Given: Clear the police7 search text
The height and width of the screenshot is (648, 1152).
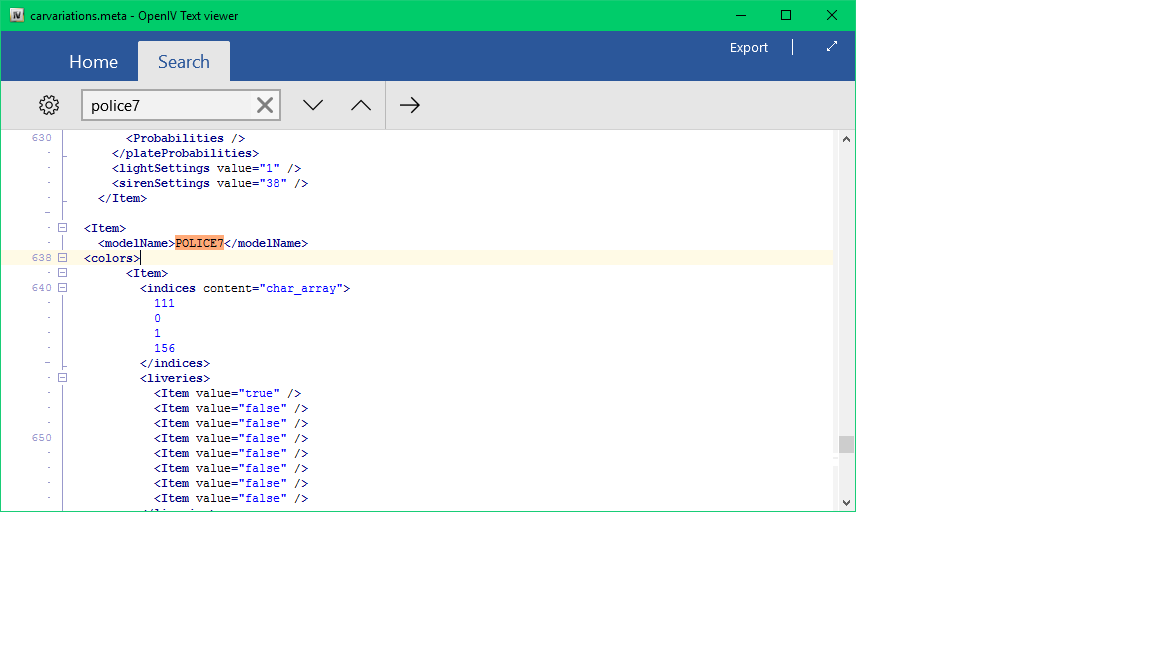Looking at the screenshot, I should [x=265, y=105].
